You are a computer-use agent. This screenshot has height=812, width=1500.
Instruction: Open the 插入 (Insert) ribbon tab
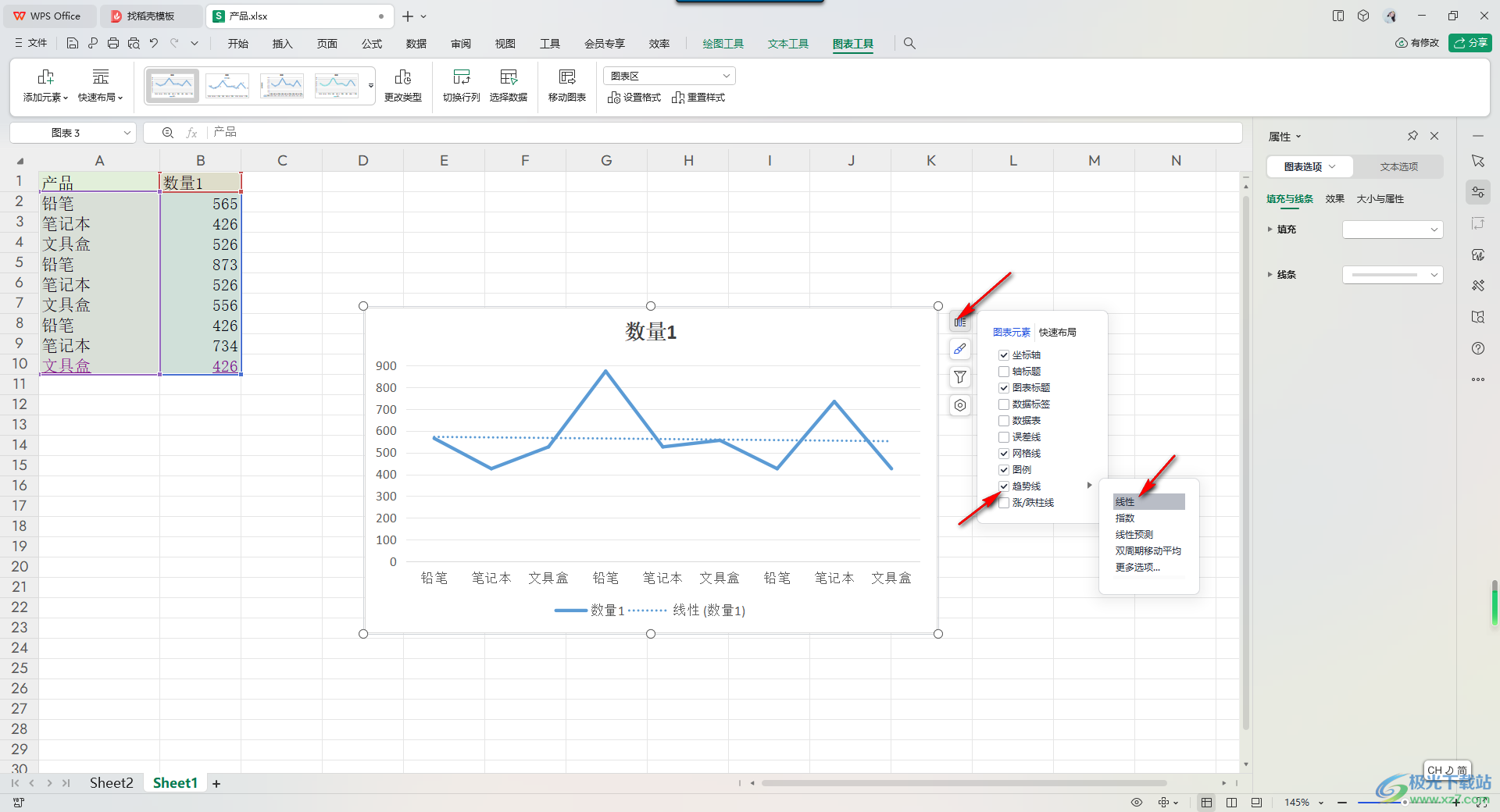point(282,44)
